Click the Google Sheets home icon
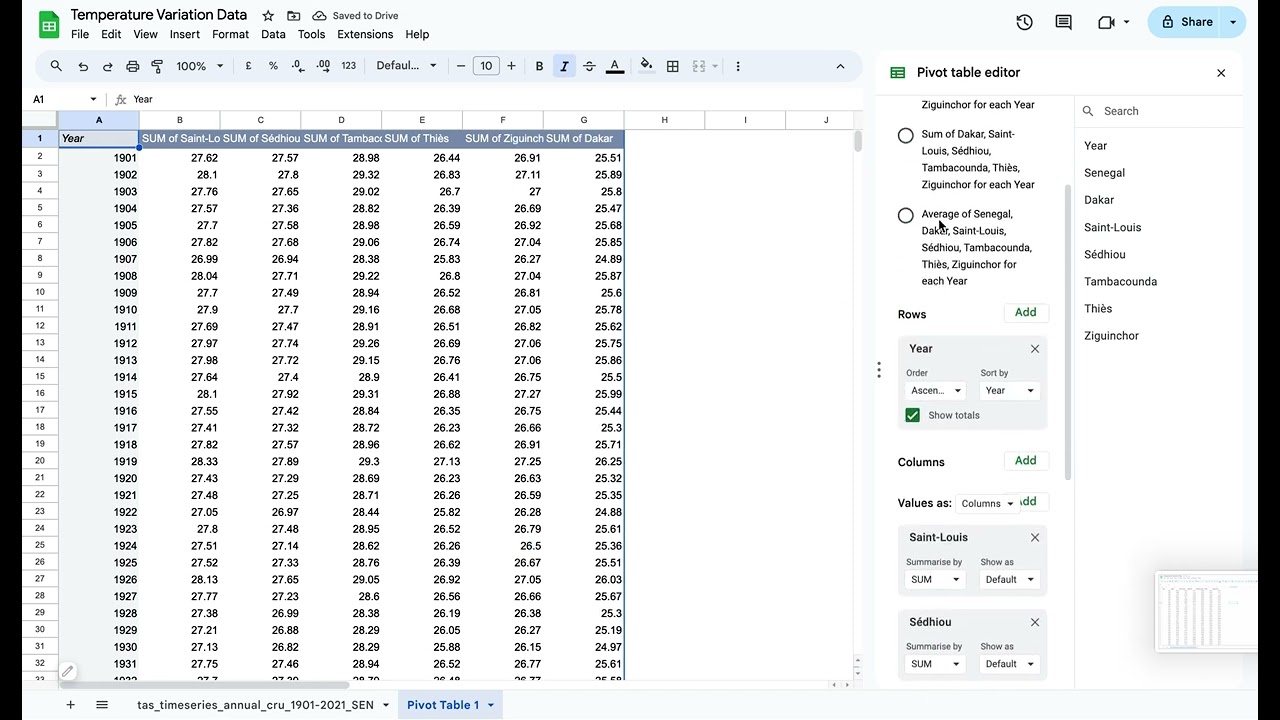The image size is (1280, 720). pyautogui.click(x=49, y=24)
